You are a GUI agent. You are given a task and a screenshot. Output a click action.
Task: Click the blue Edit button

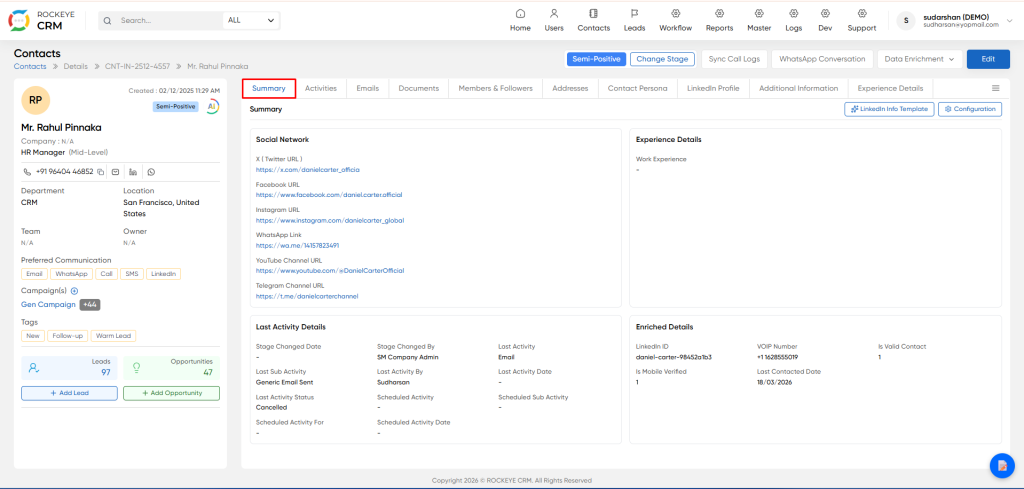(987, 59)
